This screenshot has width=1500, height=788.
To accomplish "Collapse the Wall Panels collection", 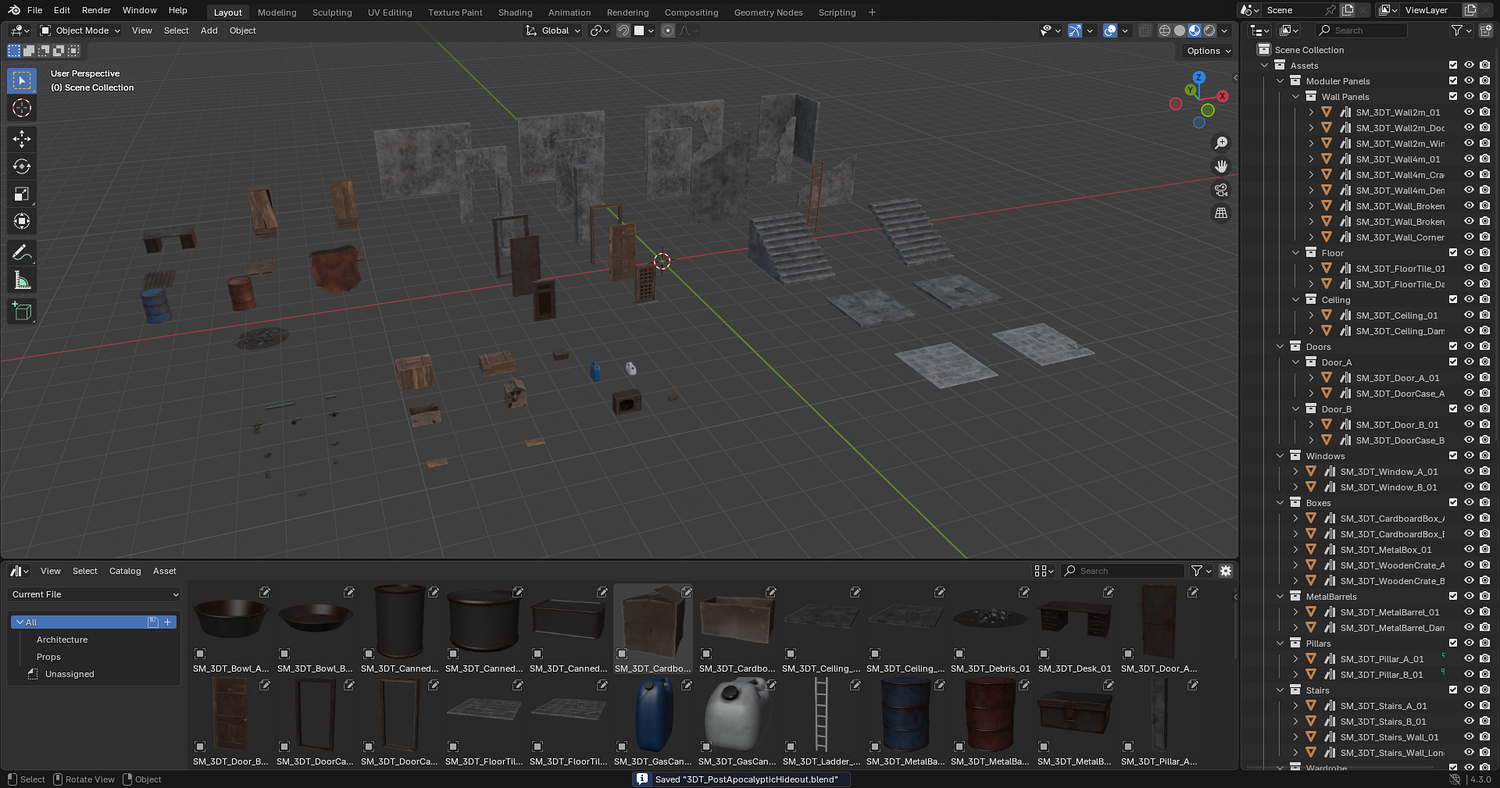I will click(x=1296, y=97).
